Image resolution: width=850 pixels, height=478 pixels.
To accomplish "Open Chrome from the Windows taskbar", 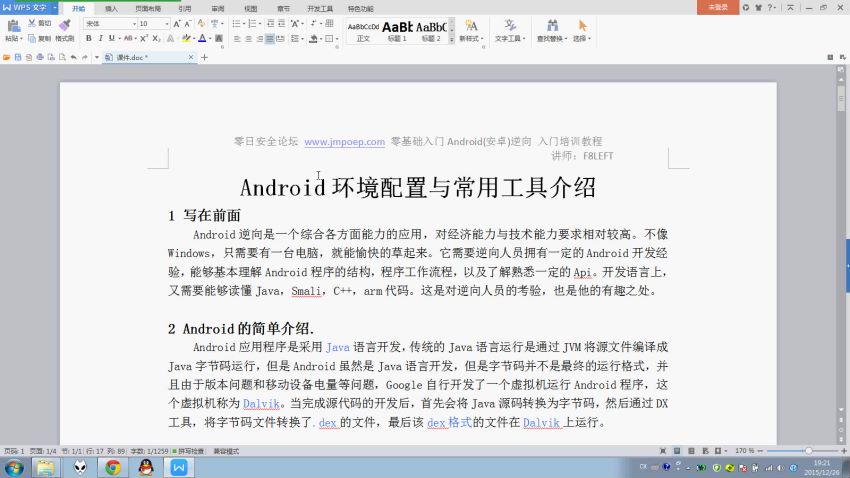I will pyautogui.click(x=113, y=467).
